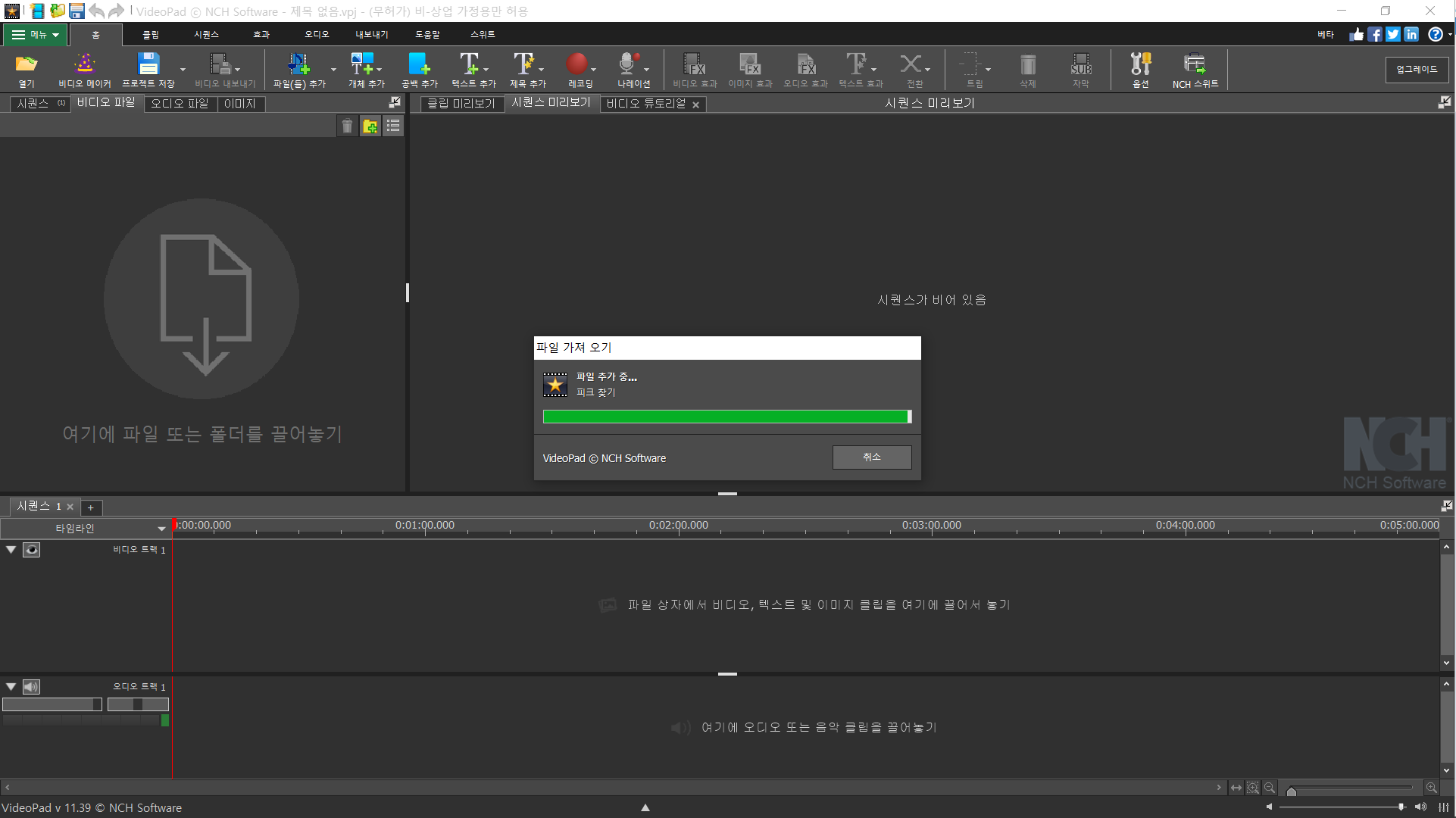
Task: Click the add folder icon in file bin
Action: [x=370, y=126]
